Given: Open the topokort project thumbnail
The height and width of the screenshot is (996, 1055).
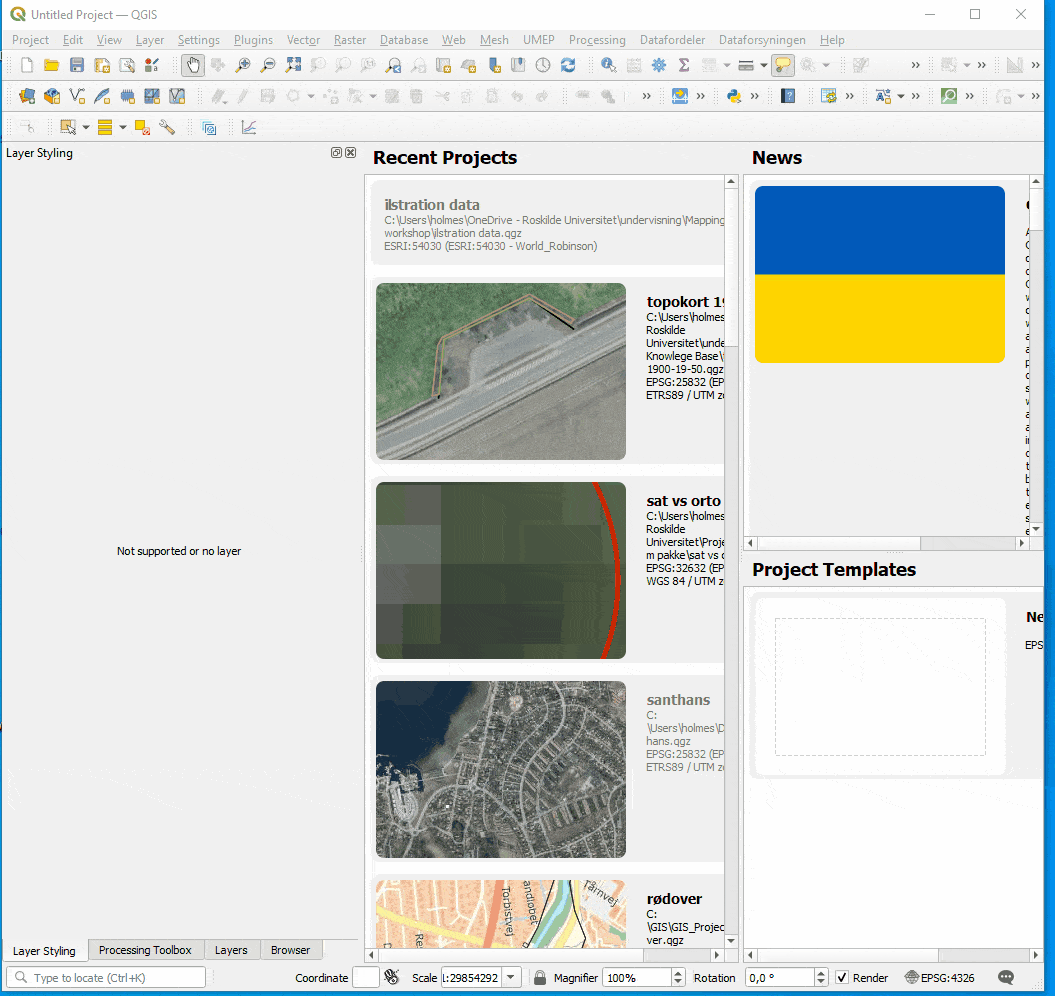Looking at the screenshot, I should pyautogui.click(x=501, y=371).
